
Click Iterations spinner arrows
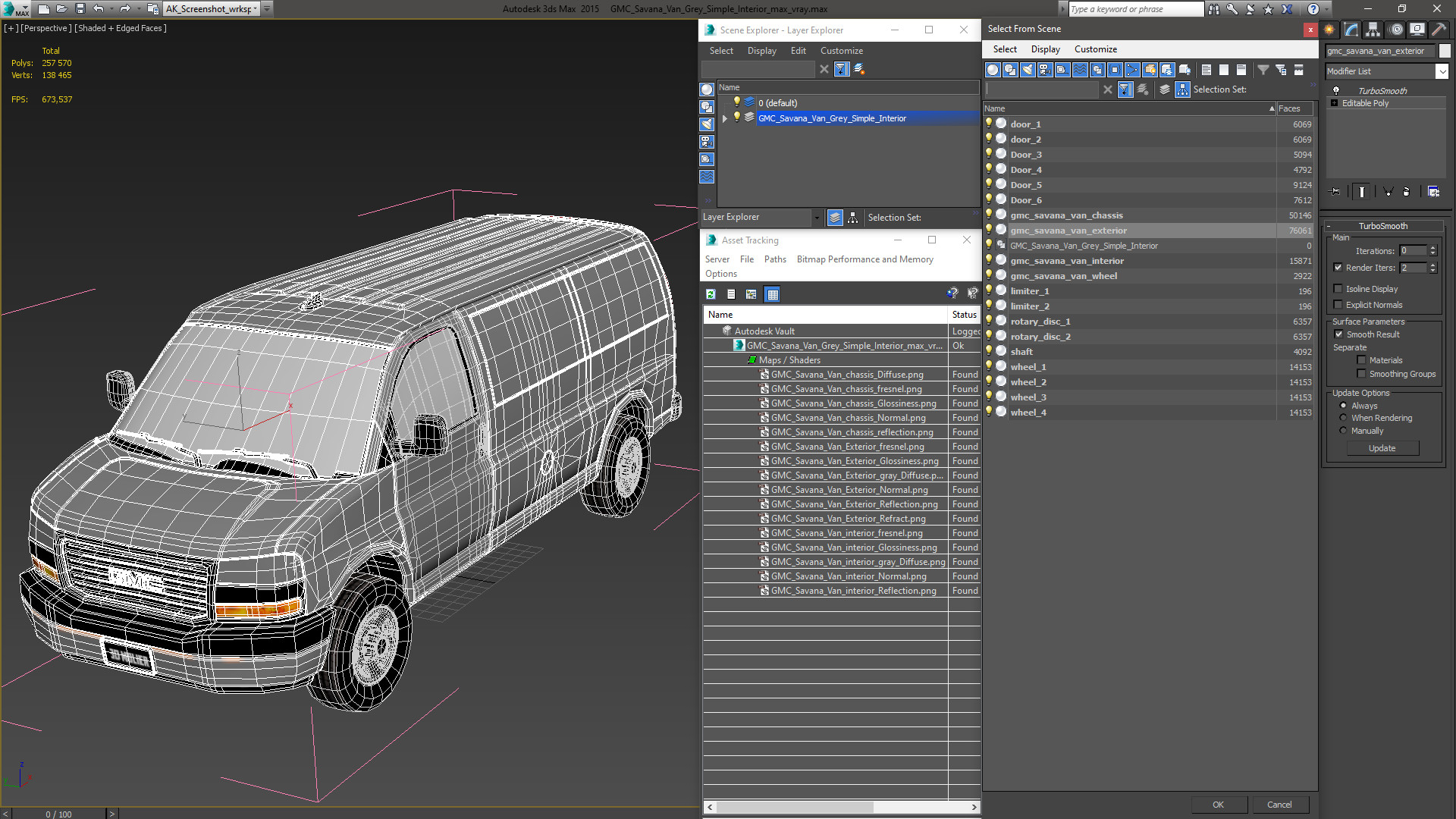coord(1433,251)
